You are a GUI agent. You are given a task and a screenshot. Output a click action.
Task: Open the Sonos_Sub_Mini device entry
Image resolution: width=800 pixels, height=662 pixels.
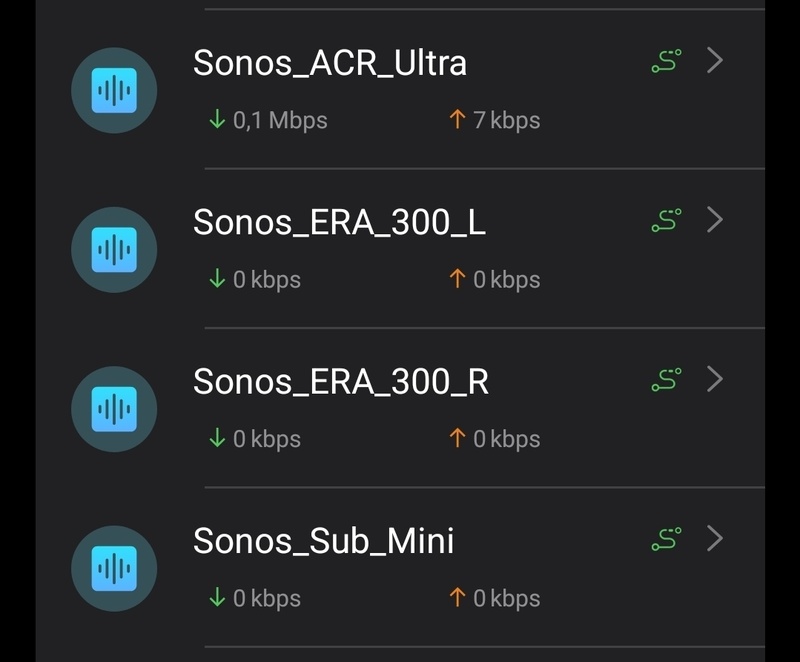click(323, 541)
